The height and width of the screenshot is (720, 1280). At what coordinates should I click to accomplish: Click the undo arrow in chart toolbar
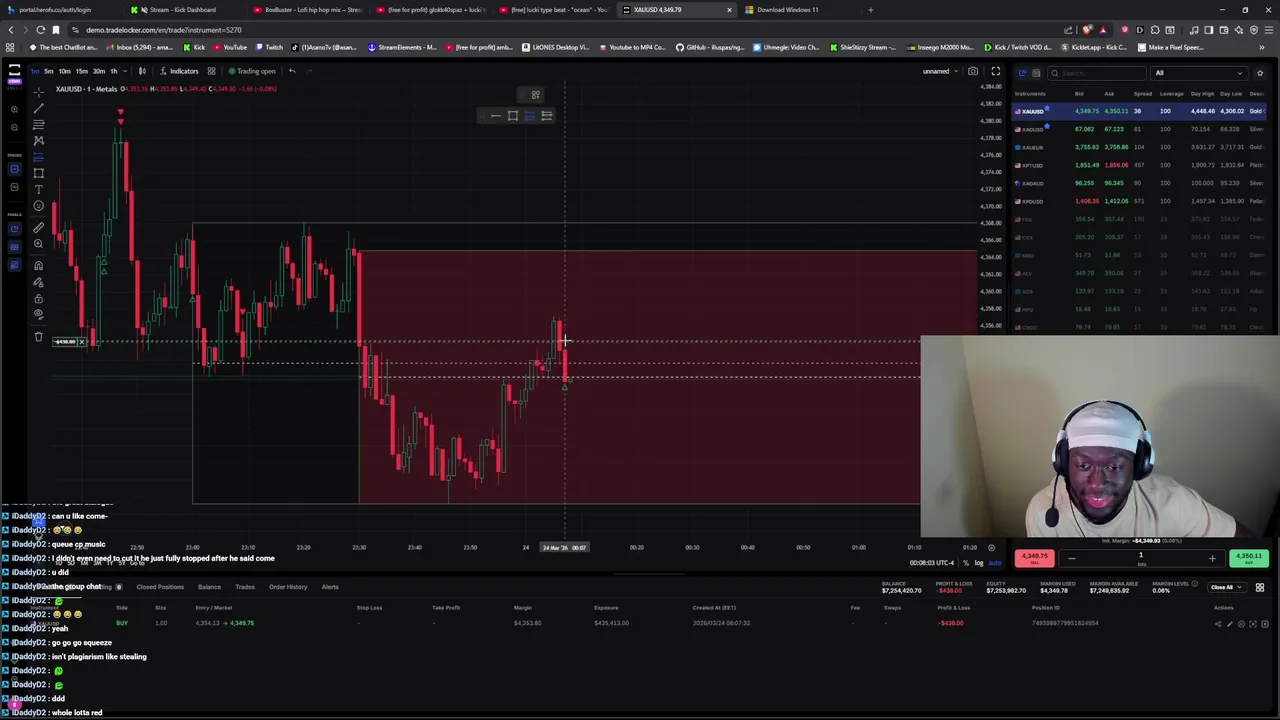(292, 71)
